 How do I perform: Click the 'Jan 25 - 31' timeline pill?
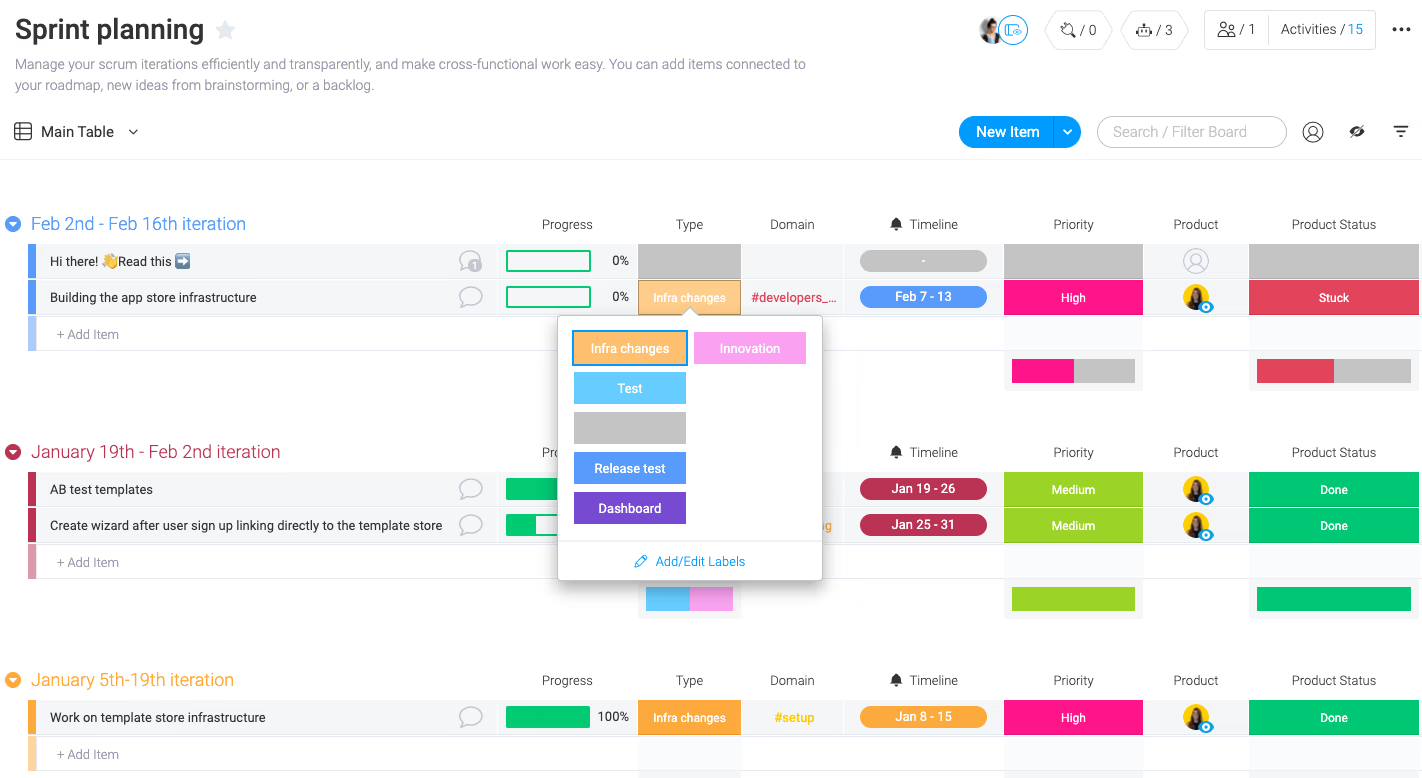923,525
